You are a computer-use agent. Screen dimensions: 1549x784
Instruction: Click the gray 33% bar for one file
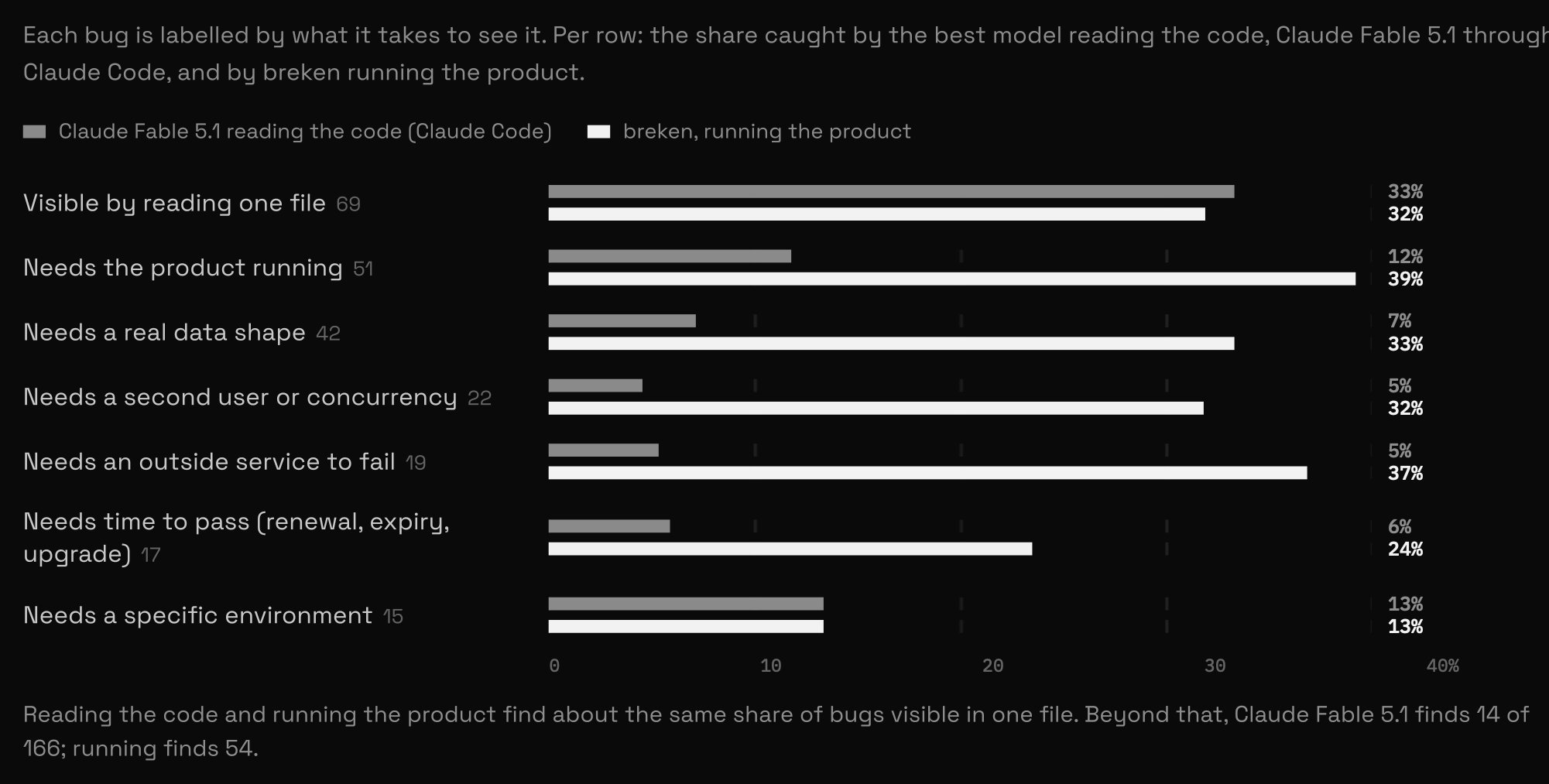[891, 192]
